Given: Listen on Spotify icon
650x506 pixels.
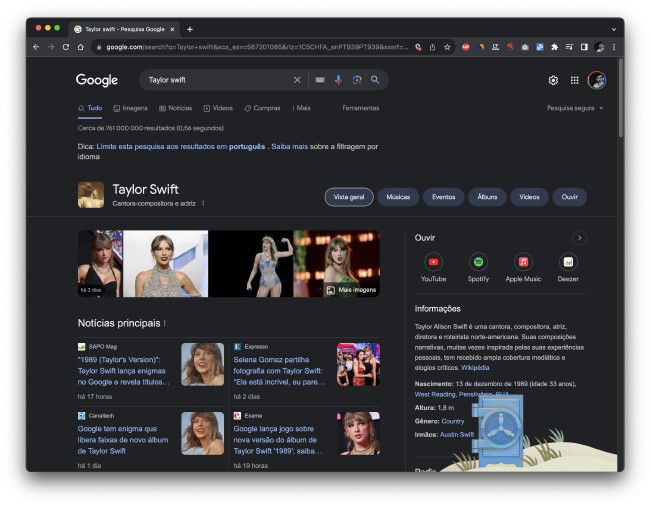Looking at the screenshot, I should pos(478,262).
